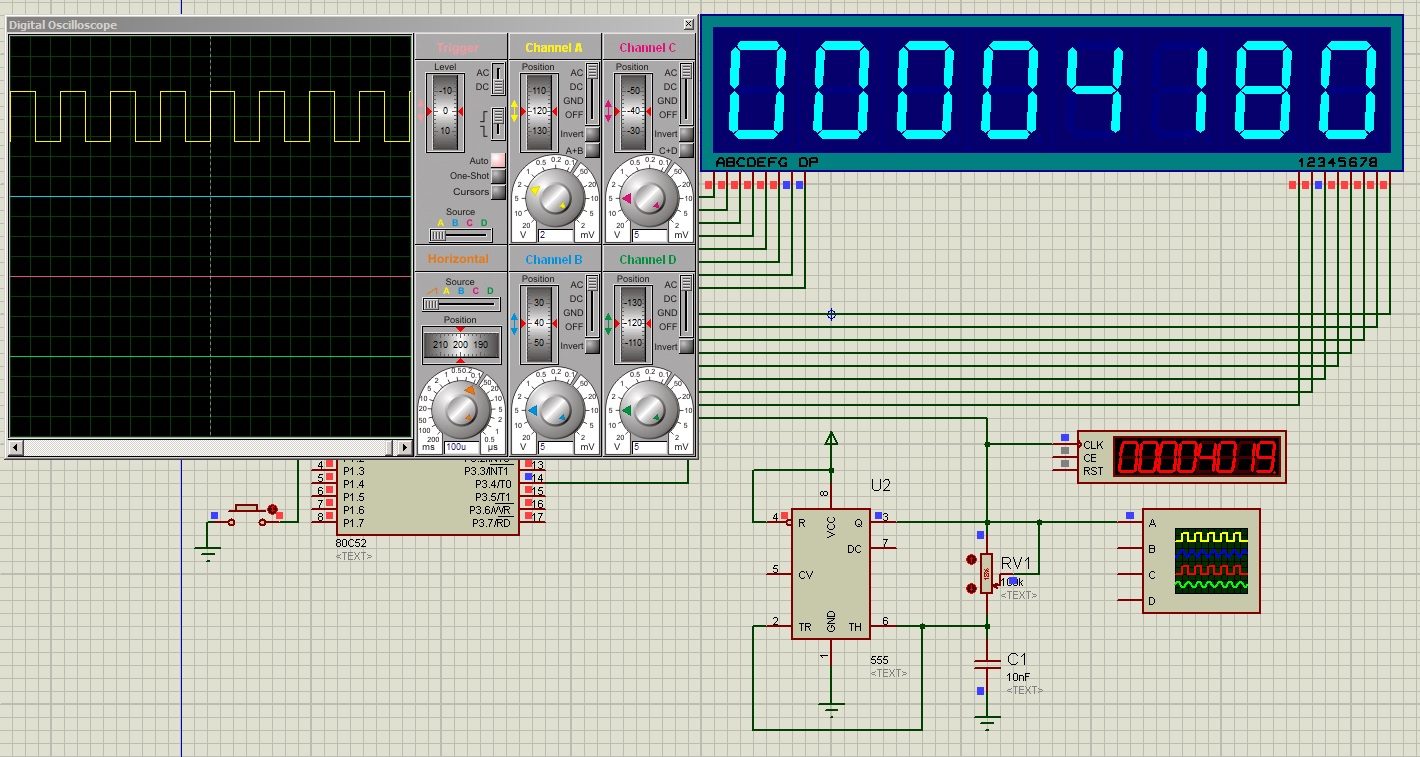Screen dimensions: 1420x757
Task: Select the RV1 potentiometer
Action: click(986, 574)
